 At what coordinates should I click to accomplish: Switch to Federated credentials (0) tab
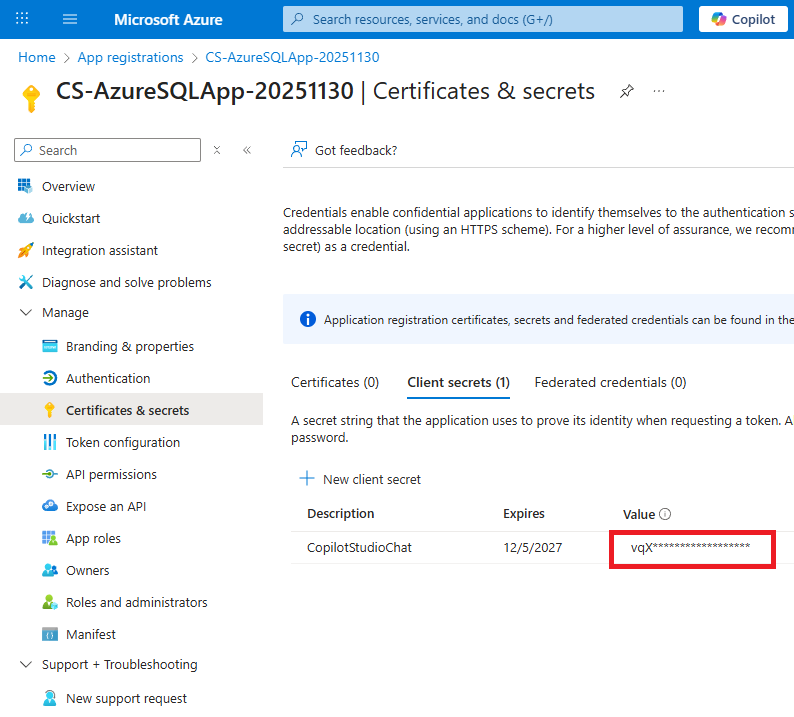click(x=610, y=382)
